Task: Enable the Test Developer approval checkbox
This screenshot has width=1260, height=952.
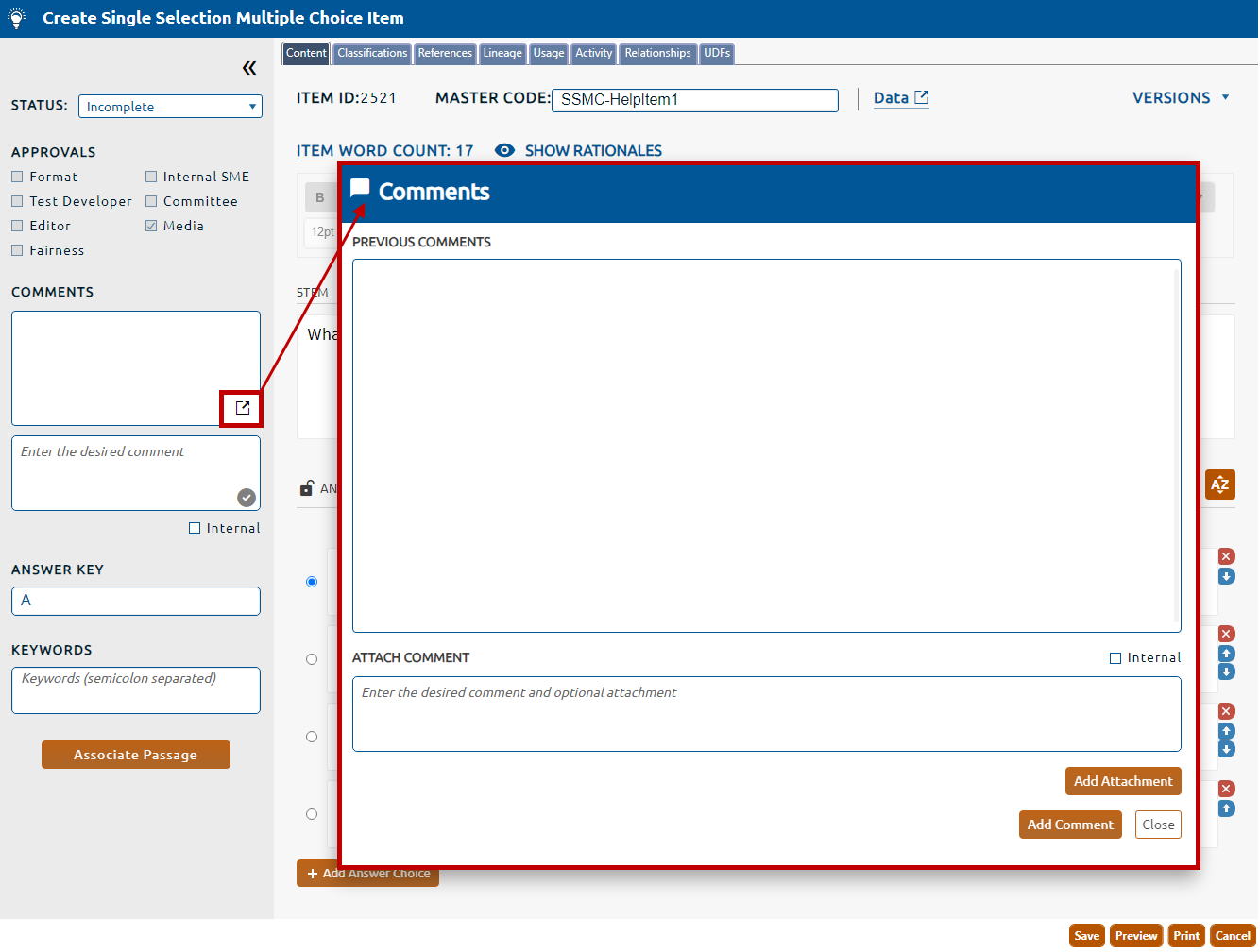Action: (17, 201)
